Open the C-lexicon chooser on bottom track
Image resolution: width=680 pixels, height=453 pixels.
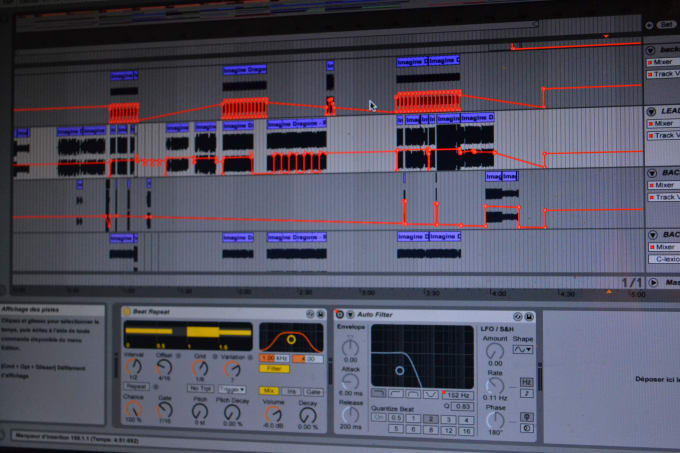pyautogui.click(x=664, y=259)
